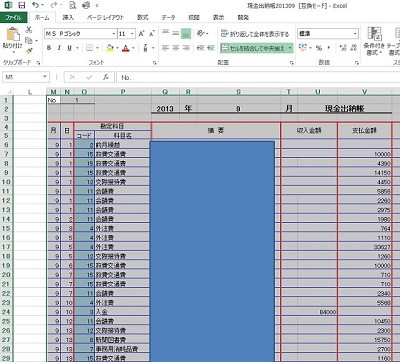Switch to the Page Layout tab

pyautogui.click(x=105, y=17)
